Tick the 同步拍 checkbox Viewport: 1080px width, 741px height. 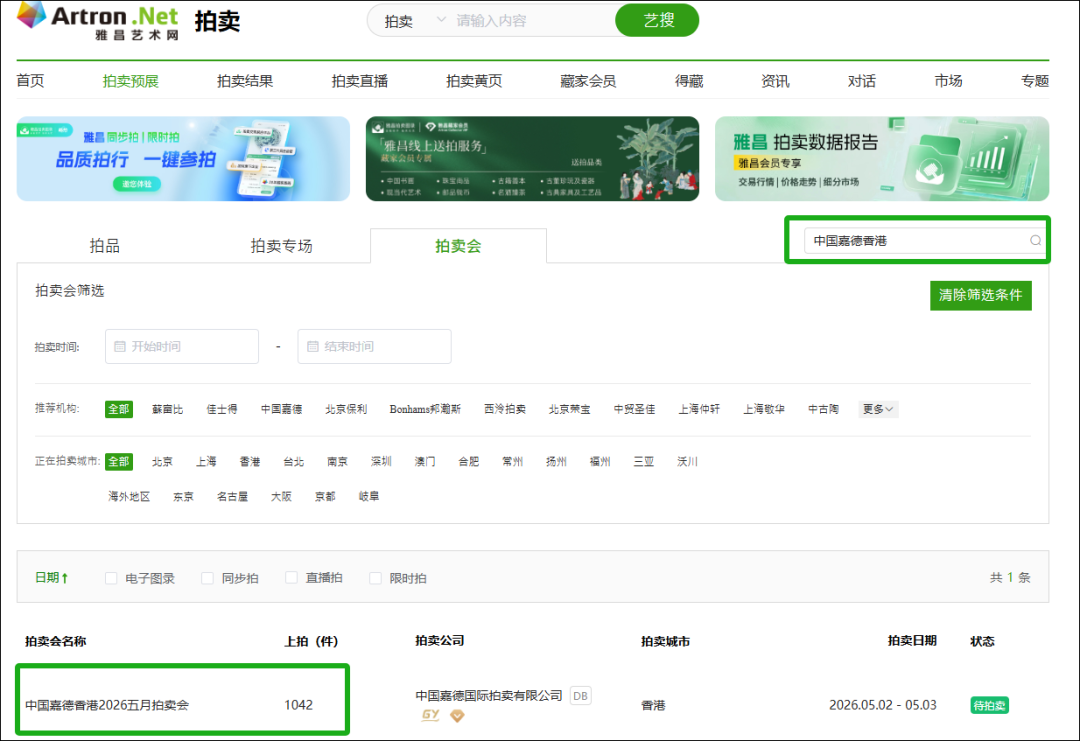[x=207, y=578]
